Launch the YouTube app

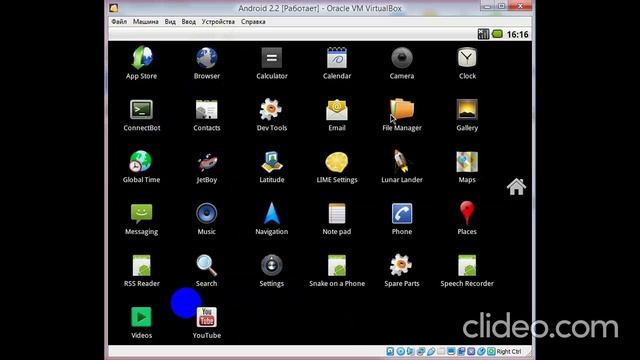(x=207, y=322)
